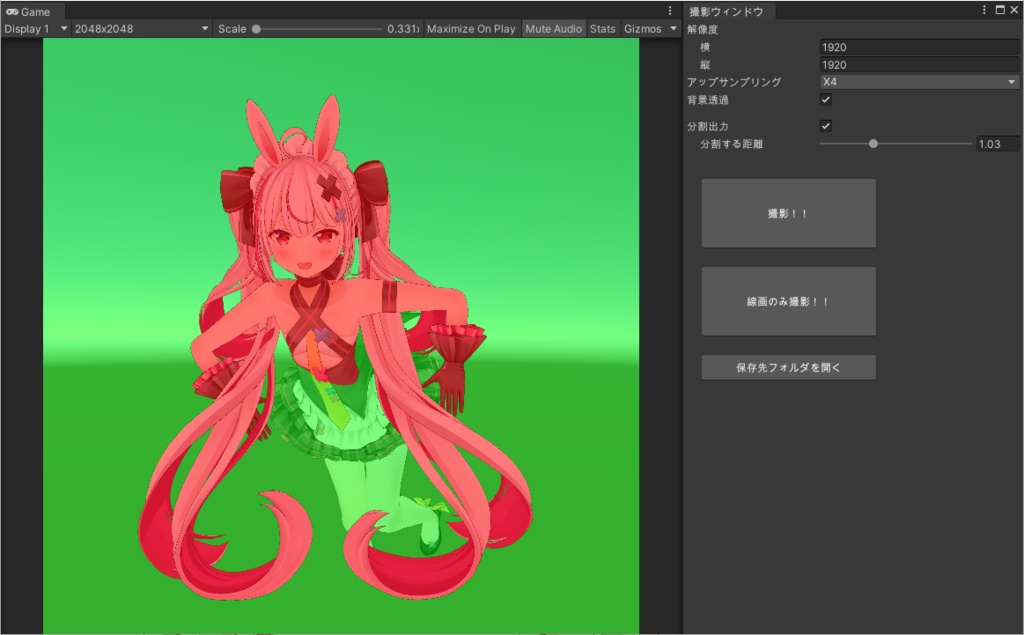Screen dimensions: 1024x635
Task: Uncheck the 背景透過 checkbox
Action: pyautogui.click(x=826, y=99)
